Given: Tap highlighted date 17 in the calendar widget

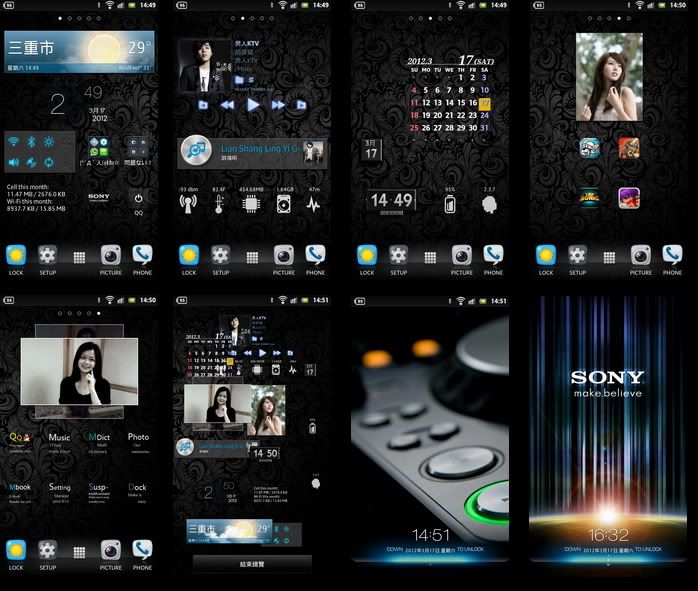Looking at the screenshot, I should 484,102.
